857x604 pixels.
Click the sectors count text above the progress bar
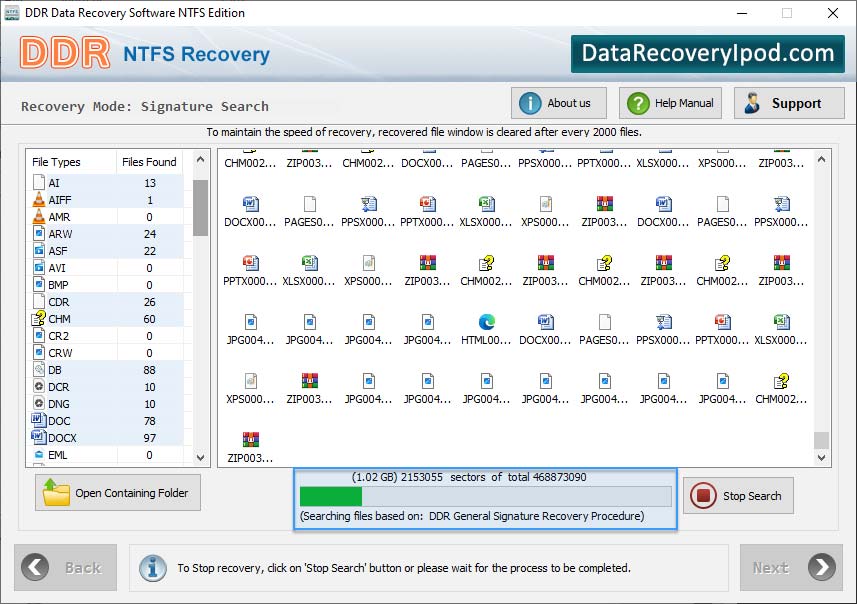pos(469,477)
